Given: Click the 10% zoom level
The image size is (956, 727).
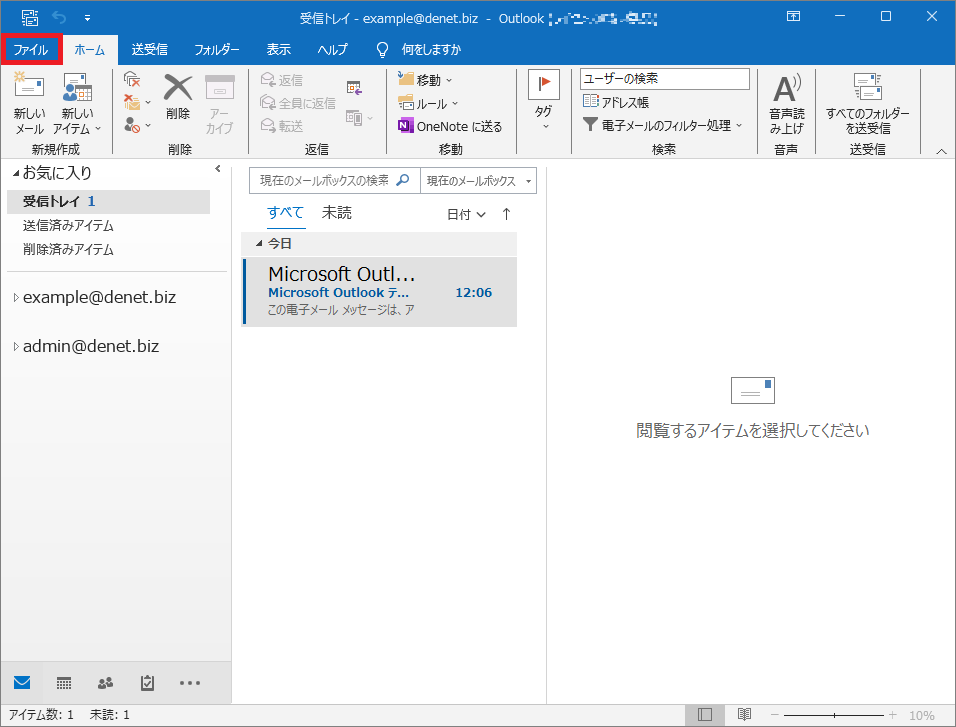Looking at the screenshot, I should tap(921, 715).
